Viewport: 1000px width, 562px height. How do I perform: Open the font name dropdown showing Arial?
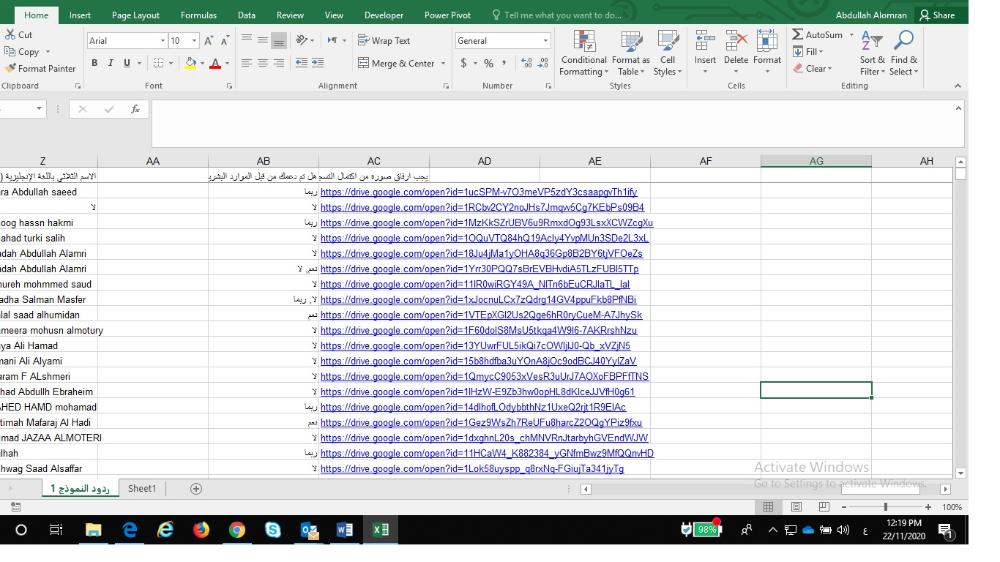click(163, 41)
